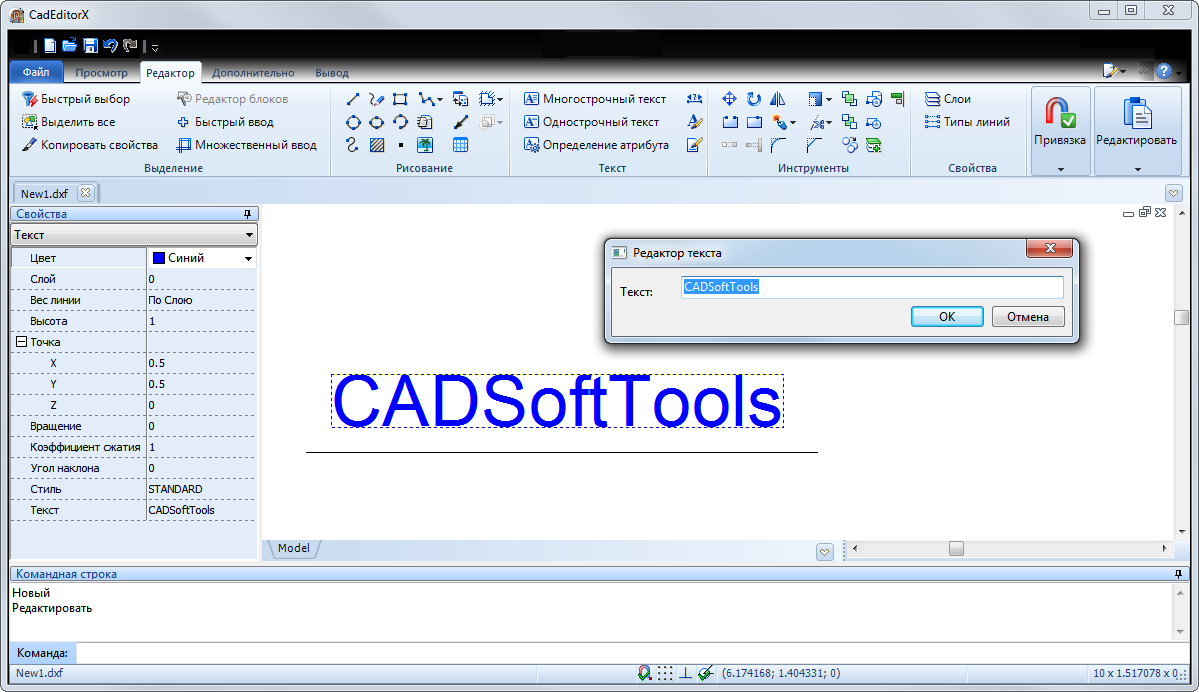Activate the Многострочный текст tool
This screenshot has height=692, width=1199.
[x=597, y=98]
